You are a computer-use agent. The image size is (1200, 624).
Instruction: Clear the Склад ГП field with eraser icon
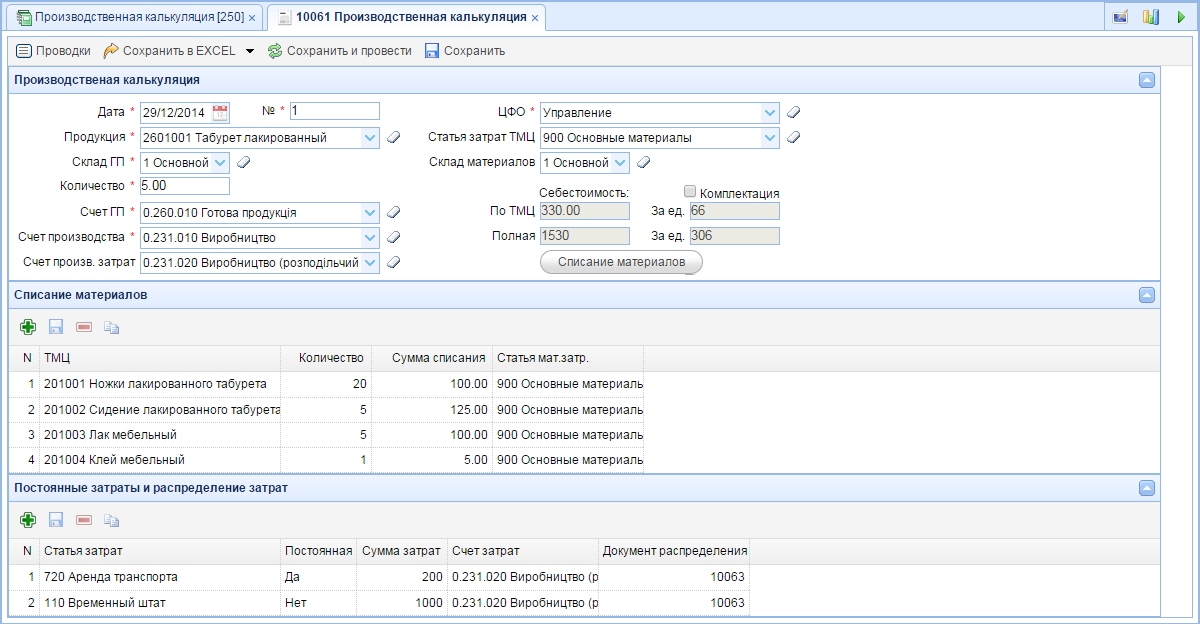[244, 162]
